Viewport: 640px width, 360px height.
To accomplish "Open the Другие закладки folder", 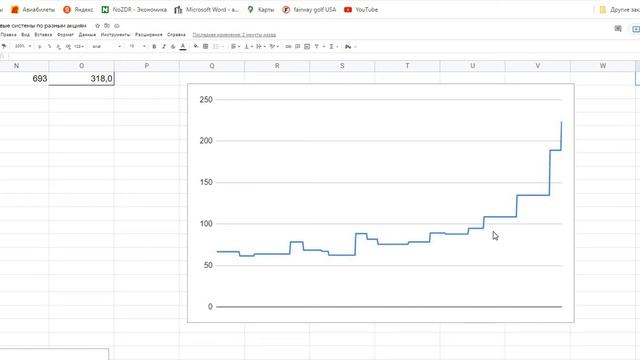I will tap(619, 9).
